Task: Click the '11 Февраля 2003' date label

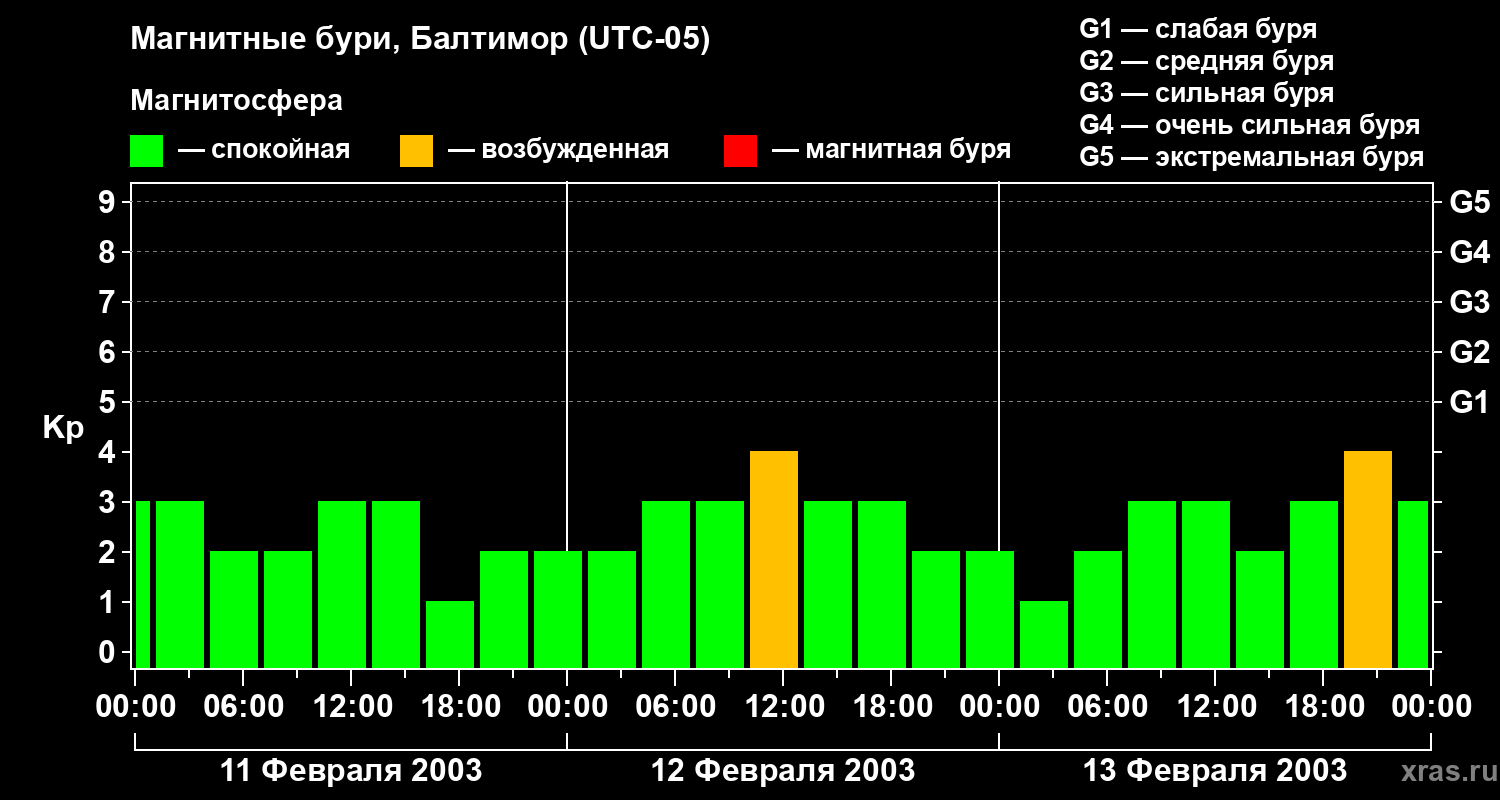Action: (351, 771)
